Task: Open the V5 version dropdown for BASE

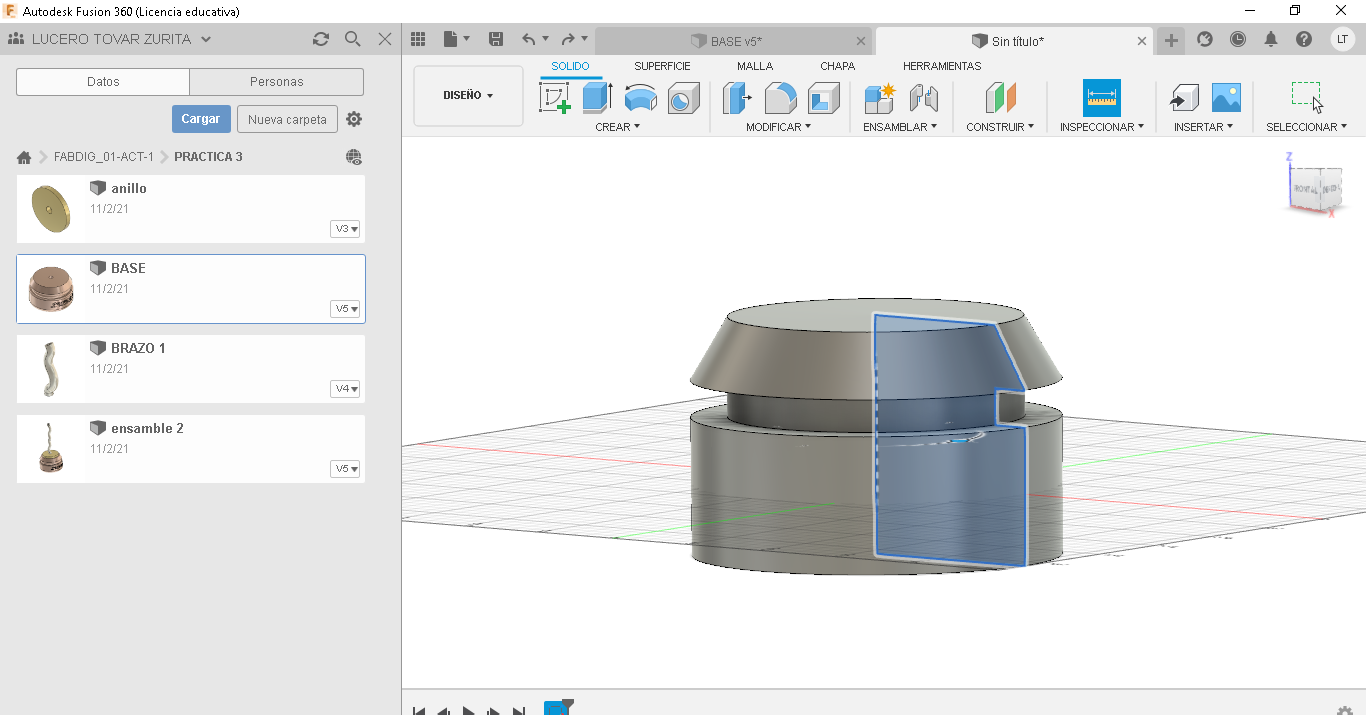Action: (x=345, y=309)
